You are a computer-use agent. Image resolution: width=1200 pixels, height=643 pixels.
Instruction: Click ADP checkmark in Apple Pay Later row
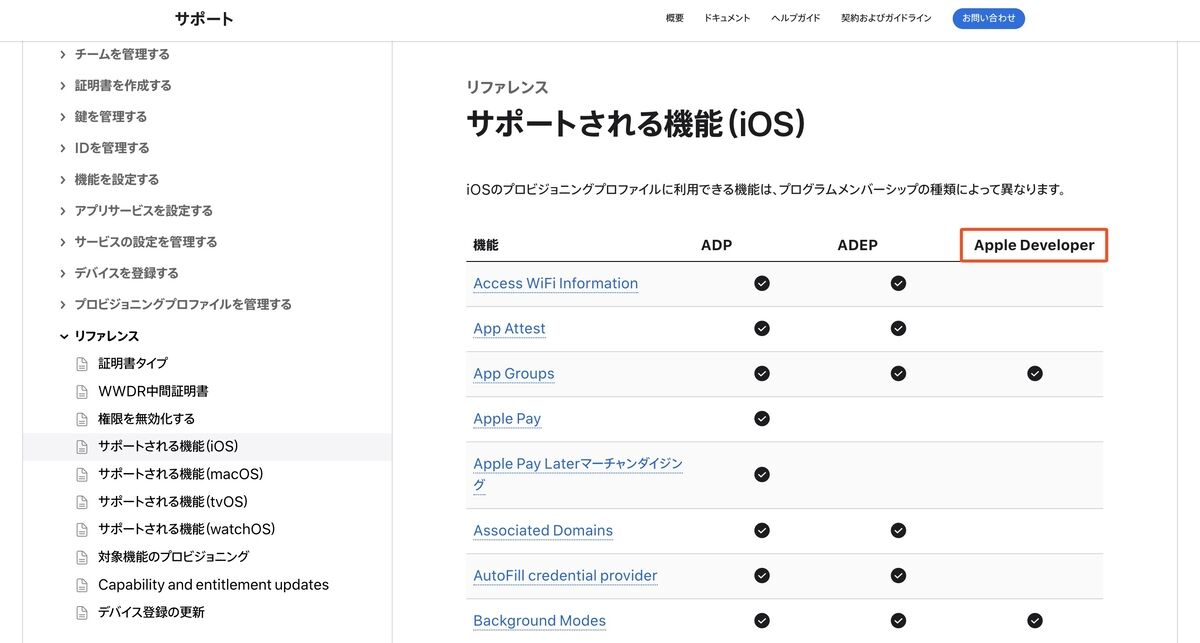tap(762, 474)
